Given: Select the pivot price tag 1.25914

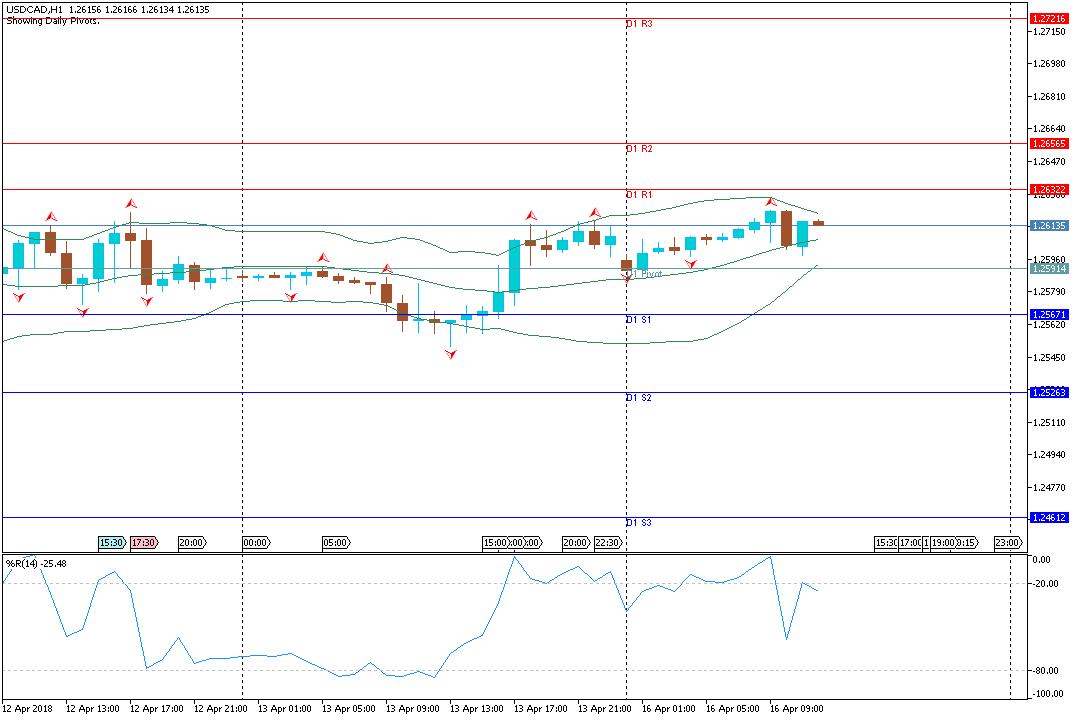Looking at the screenshot, I should [1049, 269].
